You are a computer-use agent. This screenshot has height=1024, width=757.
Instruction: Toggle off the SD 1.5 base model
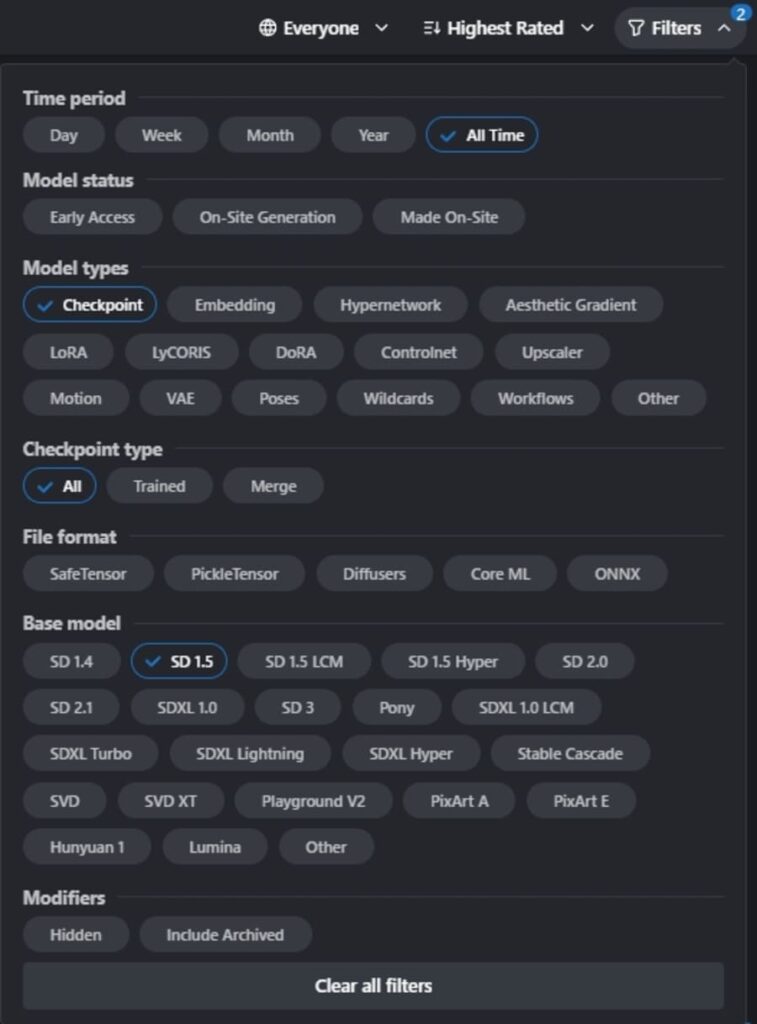coord(179,662)
